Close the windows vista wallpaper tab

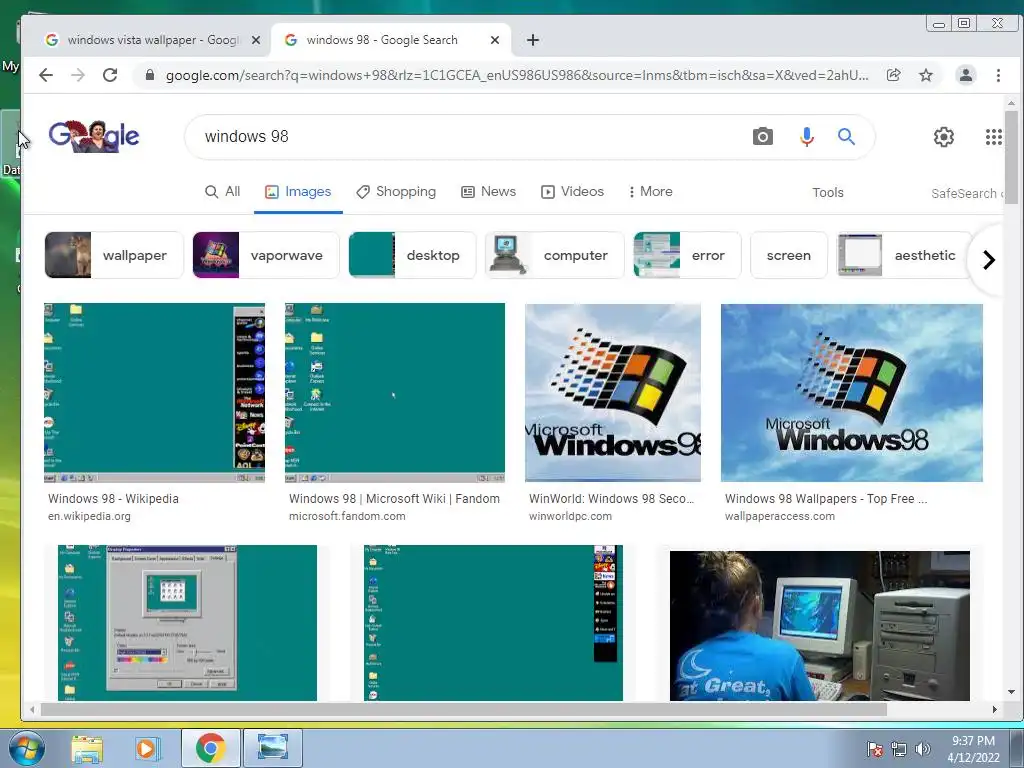(256, 40)
